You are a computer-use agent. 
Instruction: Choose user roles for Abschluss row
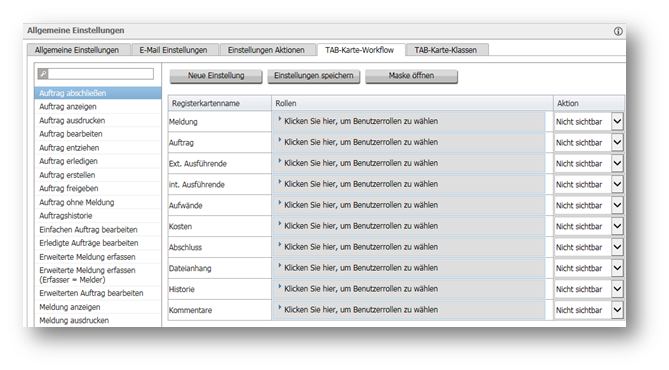409,247
